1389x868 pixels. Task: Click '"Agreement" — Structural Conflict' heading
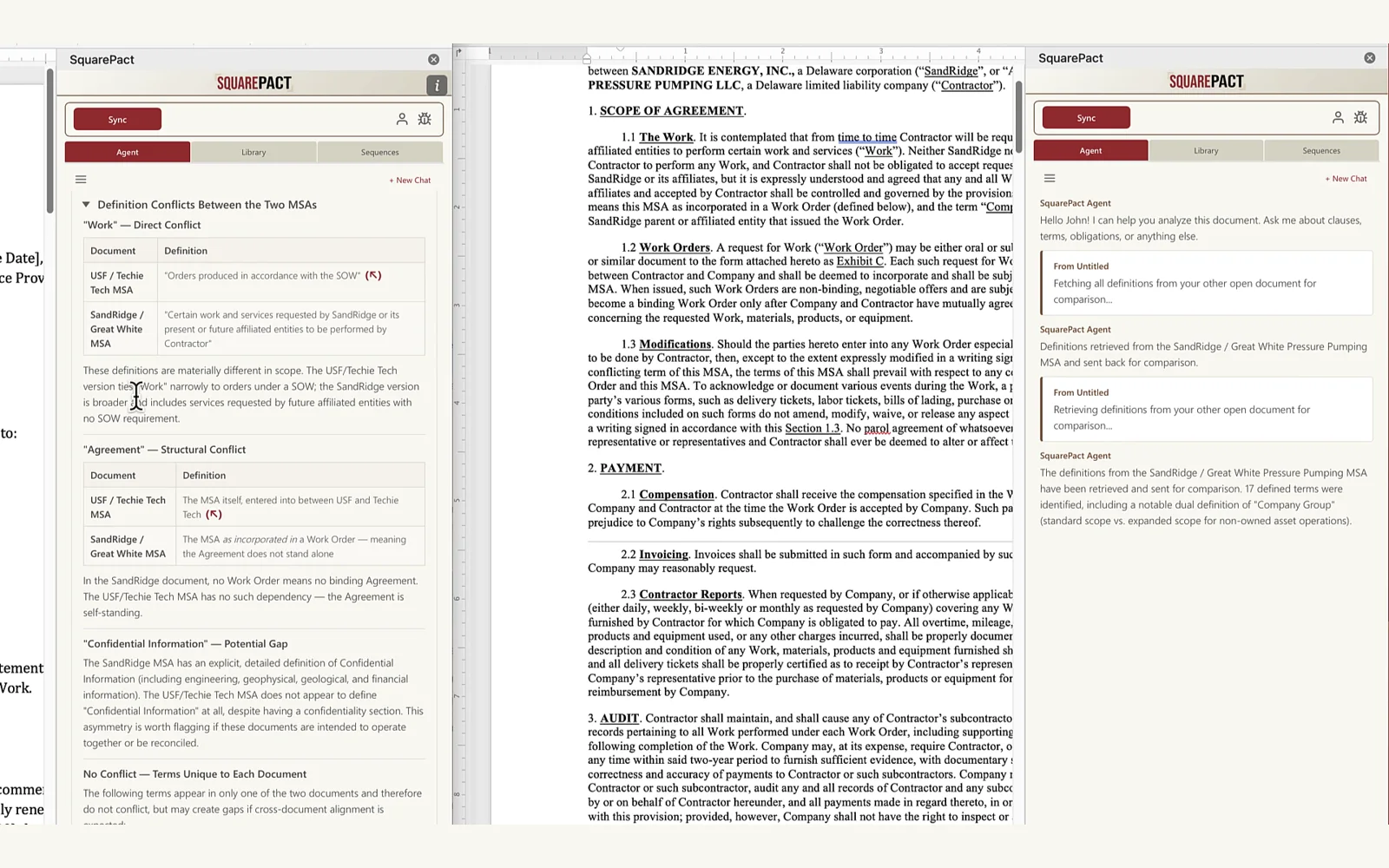click(165, 450)
